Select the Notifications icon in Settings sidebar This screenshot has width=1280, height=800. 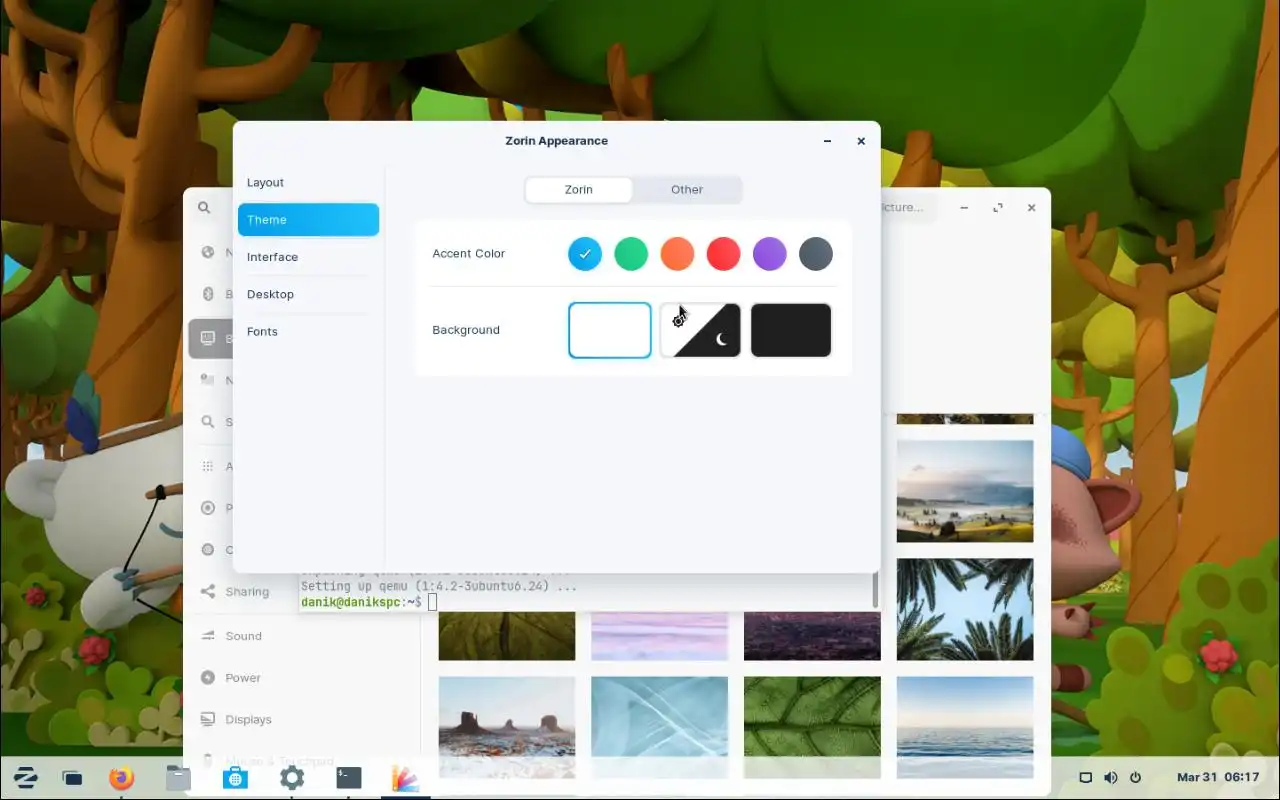(x=208, y=380)
